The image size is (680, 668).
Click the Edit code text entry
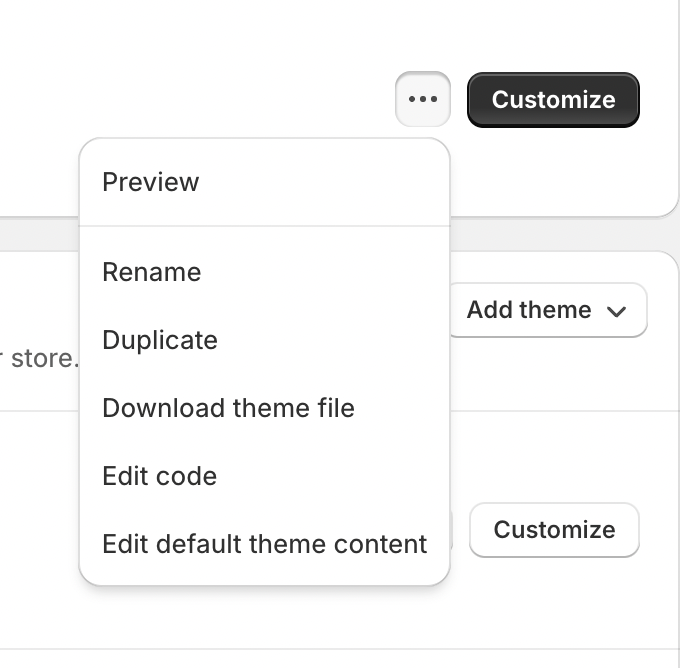(160, 476)
